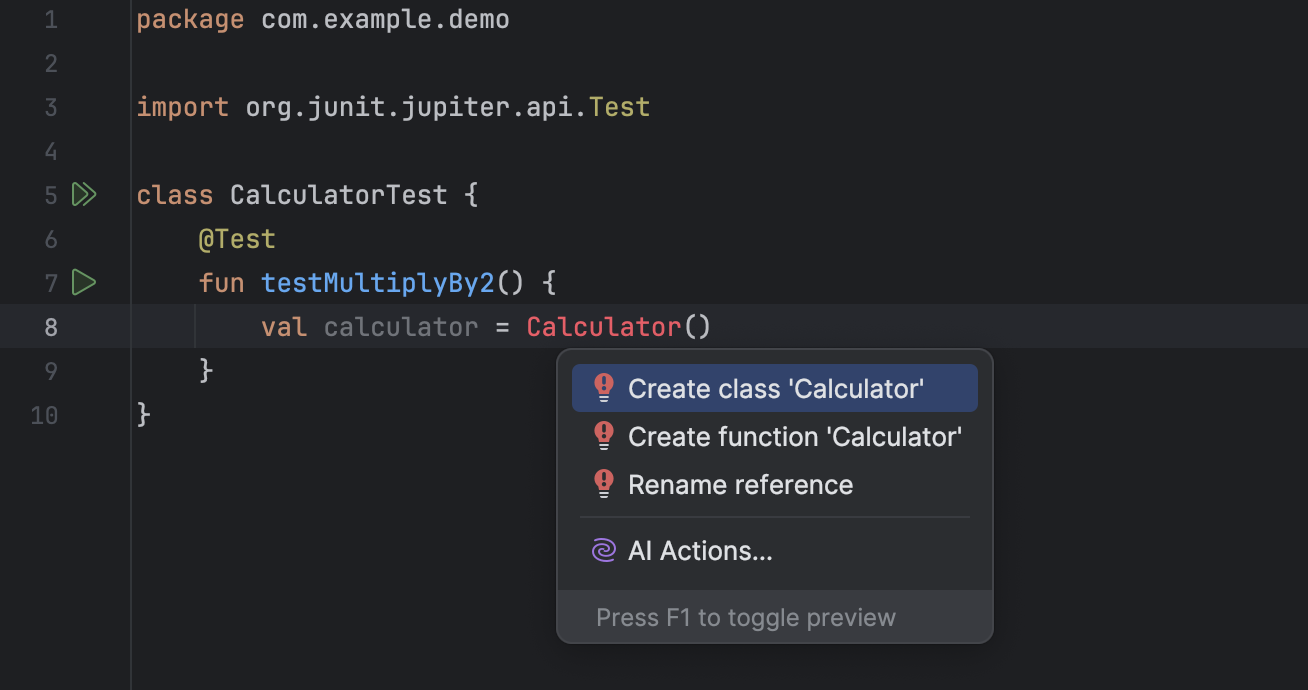This screenshot has height=690, width=1308.
Task: Click the red bulb beside Create class 'Calculator'
Action: [603, 387]
